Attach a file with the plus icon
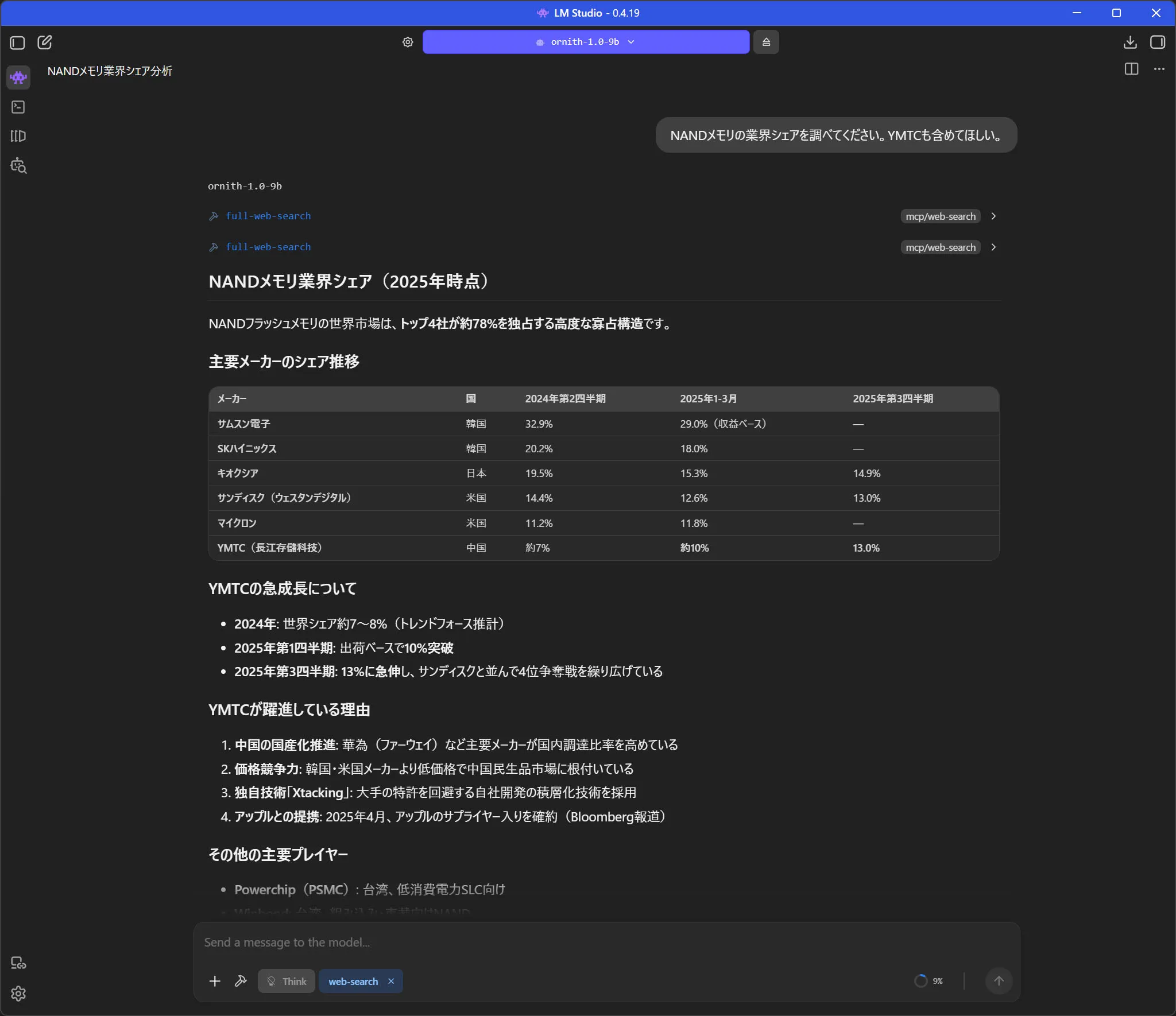 (x=215, y=981)
